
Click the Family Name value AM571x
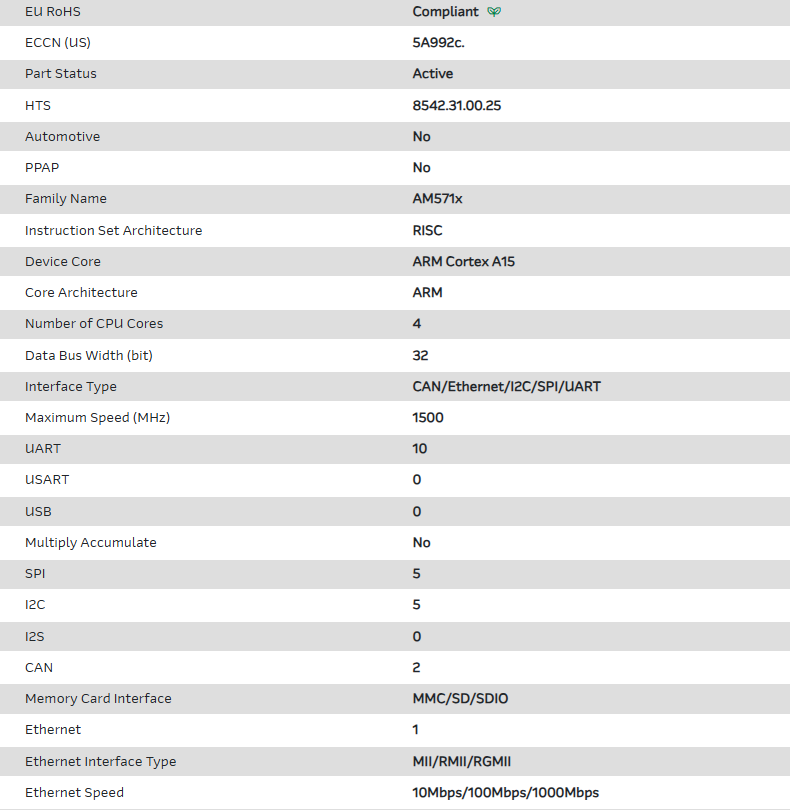click(x=438, y=199)
